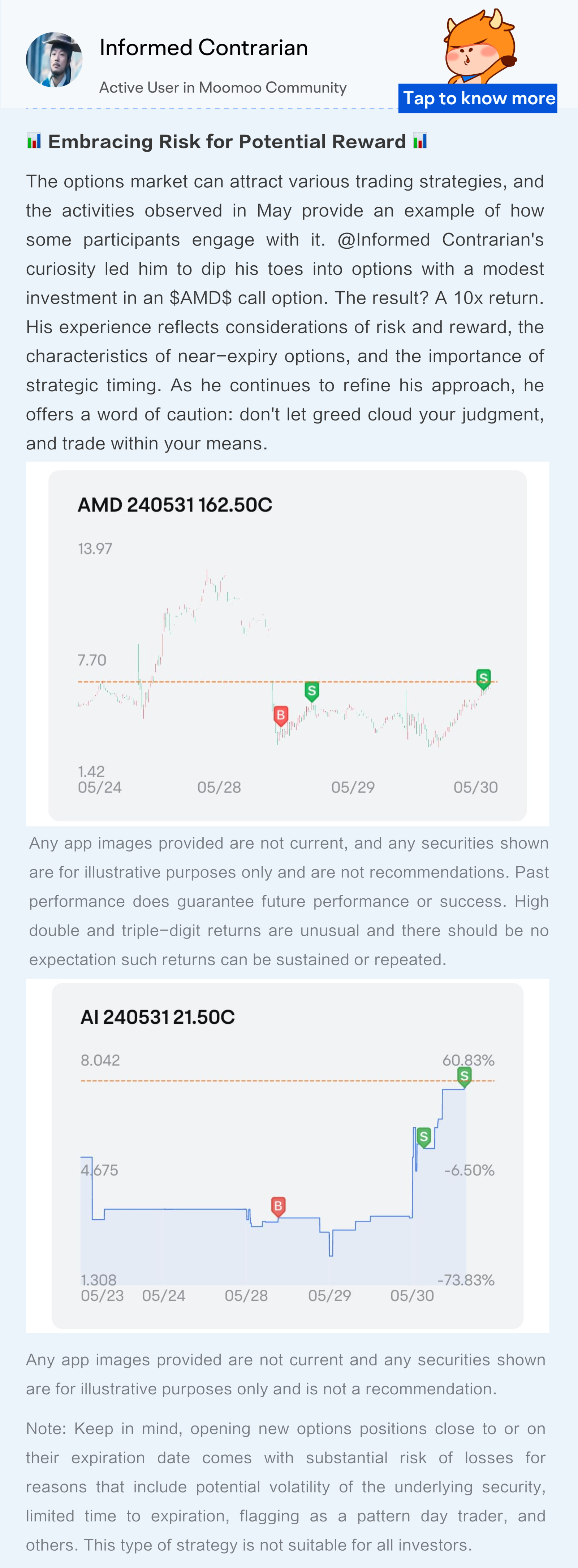Tap the Informed Contrarian profile avatar
578x1568 pixels.
[53, 60]
